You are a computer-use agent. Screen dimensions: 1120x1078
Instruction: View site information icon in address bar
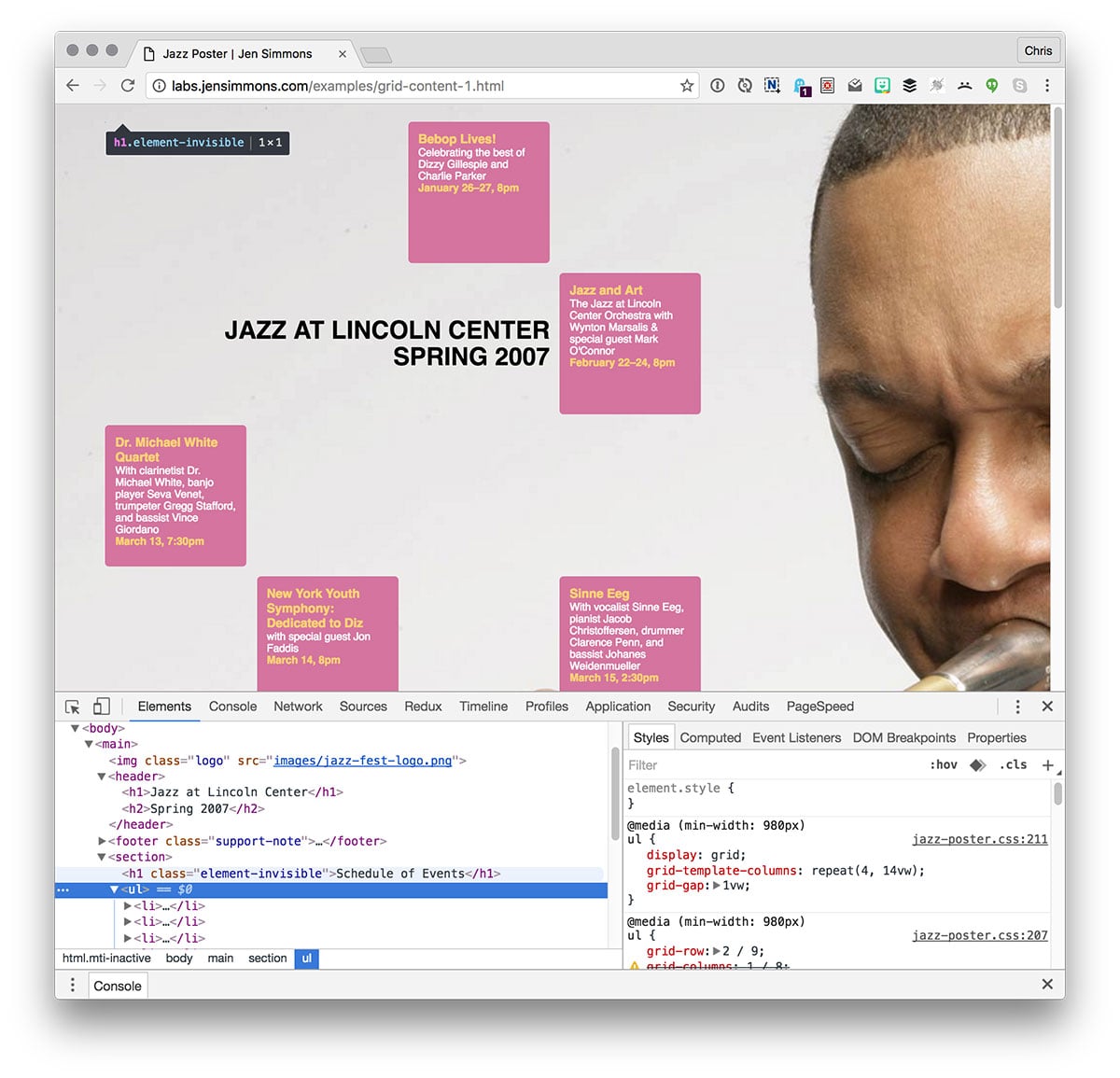tap(159, 86)
